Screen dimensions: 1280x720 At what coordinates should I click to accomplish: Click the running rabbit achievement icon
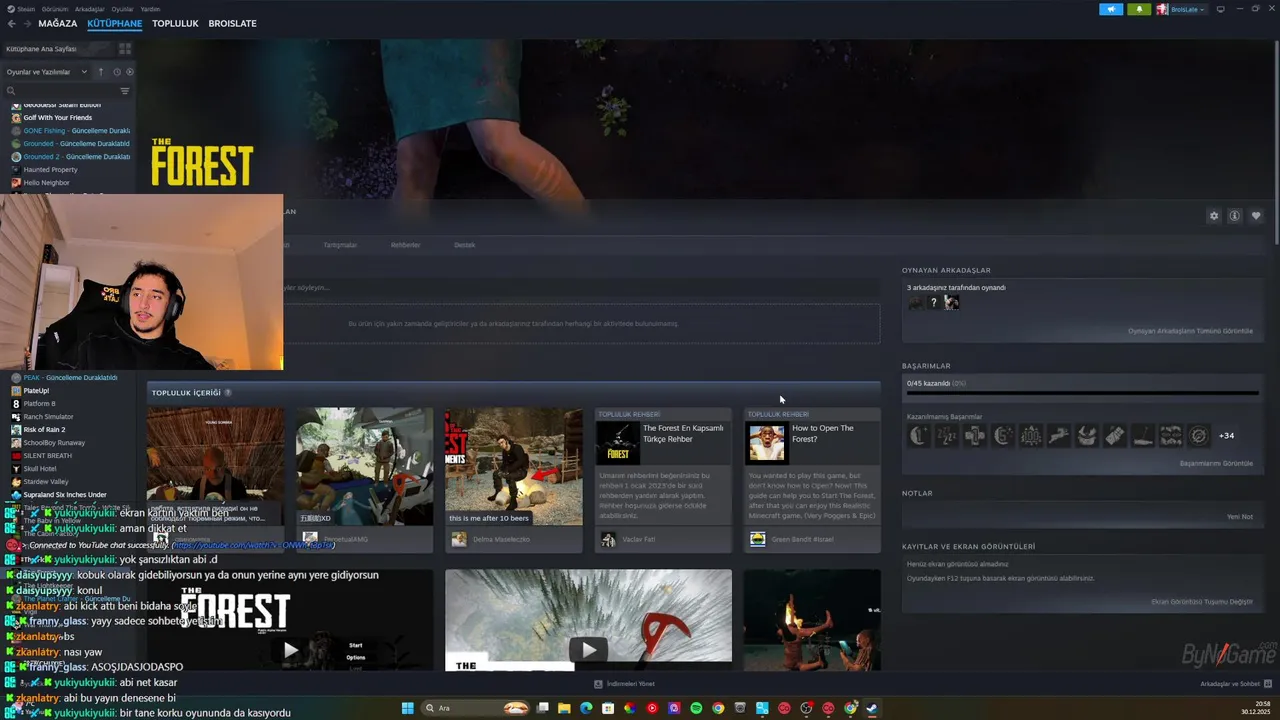[x=1058, y=435]
